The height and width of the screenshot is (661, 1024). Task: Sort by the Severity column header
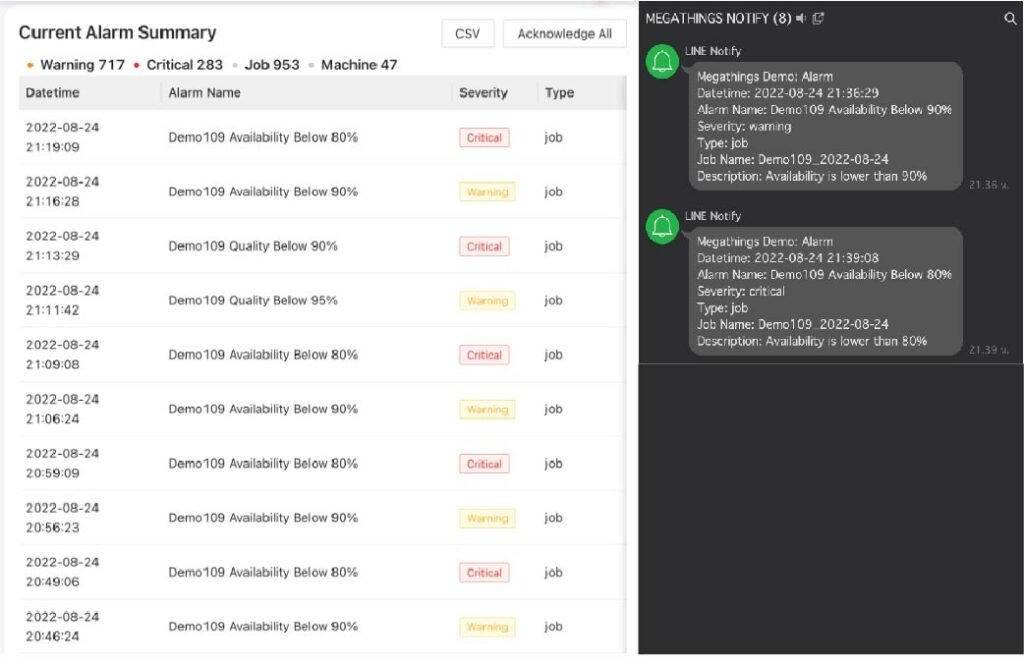(x=483, y=93)
